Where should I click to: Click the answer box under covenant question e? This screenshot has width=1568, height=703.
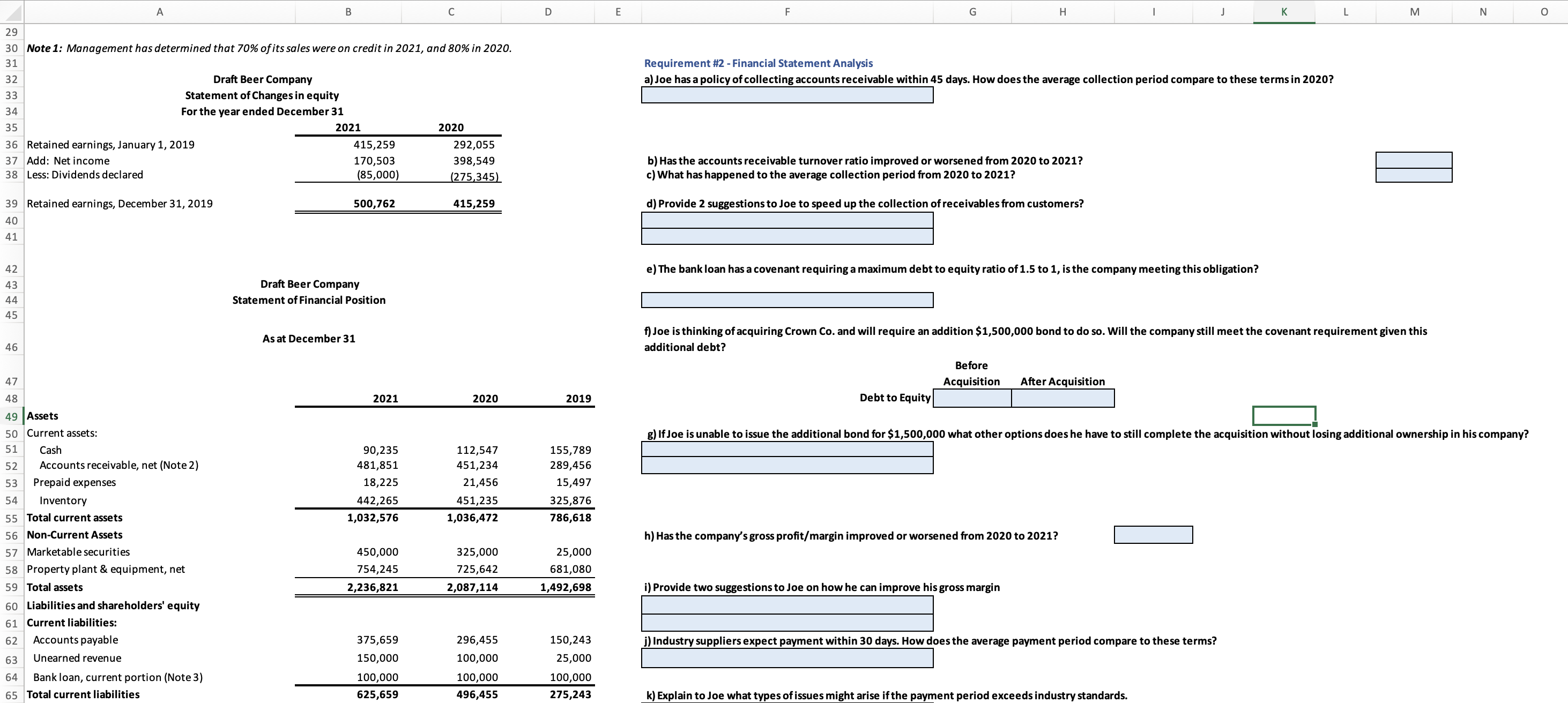(786, 300)
